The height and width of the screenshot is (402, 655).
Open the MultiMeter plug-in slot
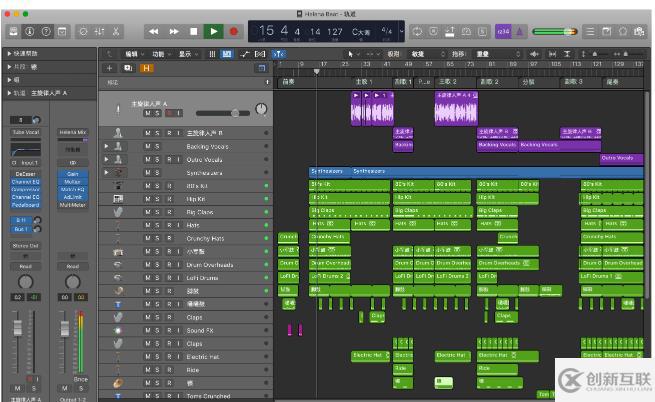click(73, 205)
